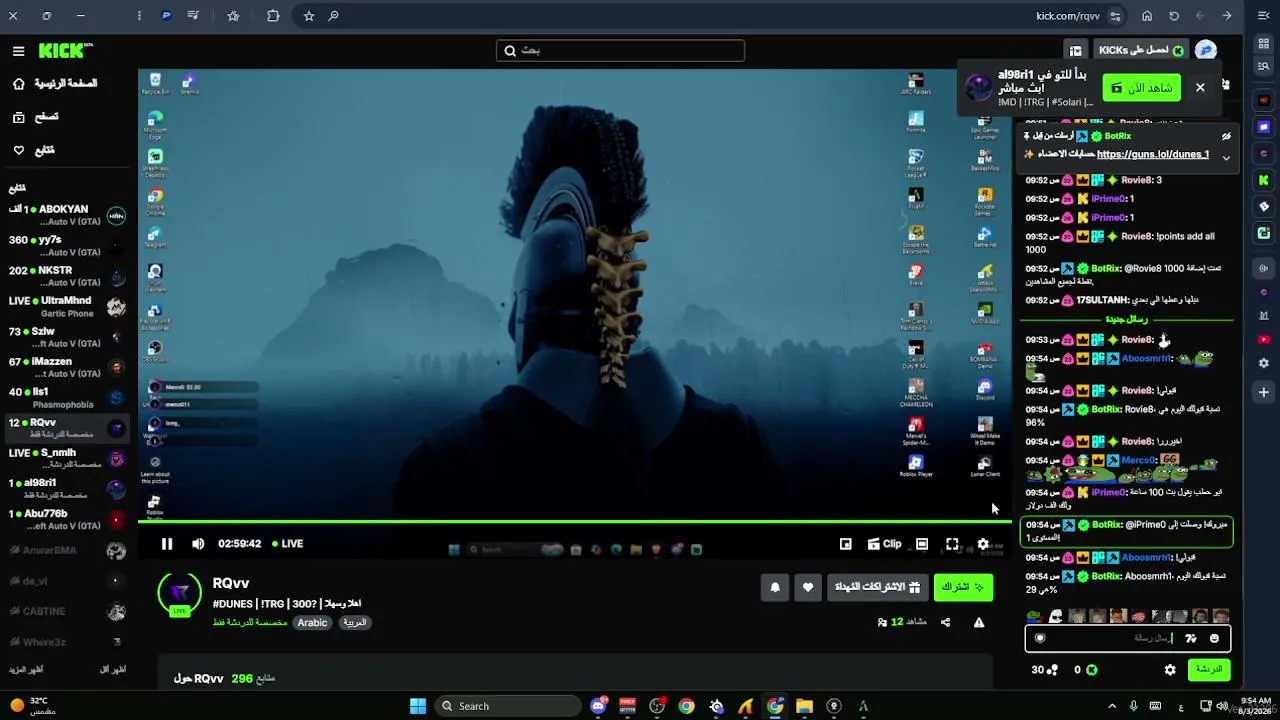Open yy7s channel in the sidebar
The height and width of the screenshot is (720, 1280).
pos(67,246)
